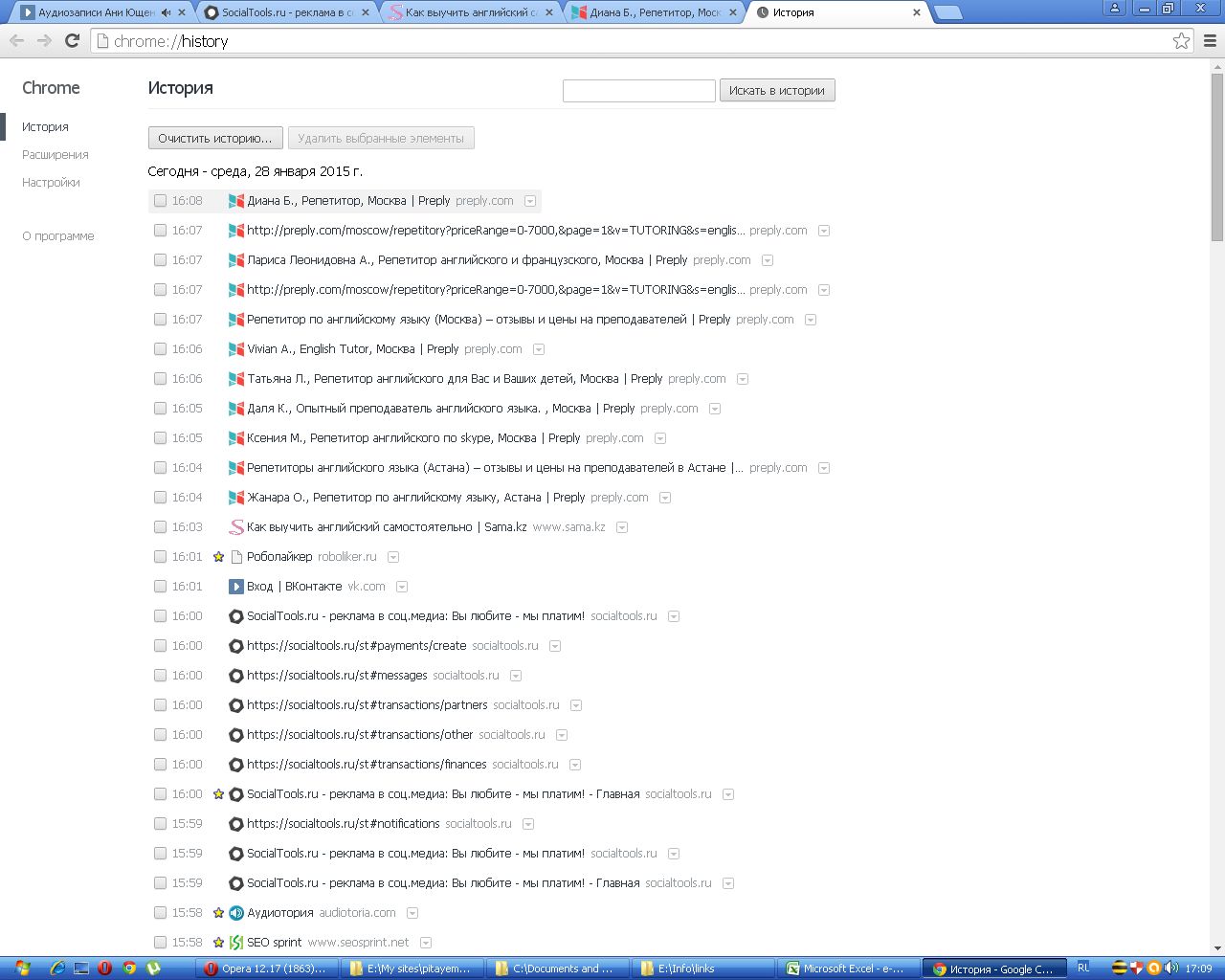Click the Очистить историю button
This screenshot has height=980, width=1225.
pyautogui.click(x=215, y=138)
